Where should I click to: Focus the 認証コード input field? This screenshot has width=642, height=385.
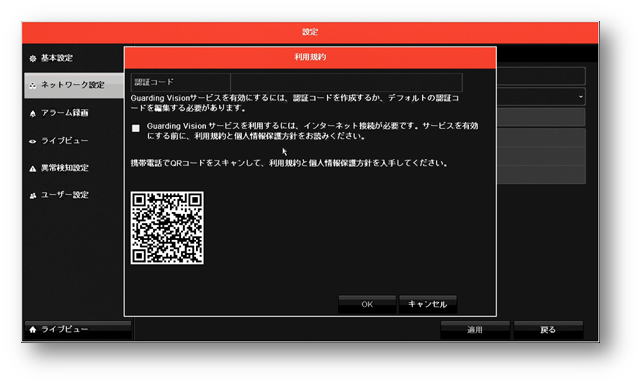pyautogui.click(x=346, y=82)
